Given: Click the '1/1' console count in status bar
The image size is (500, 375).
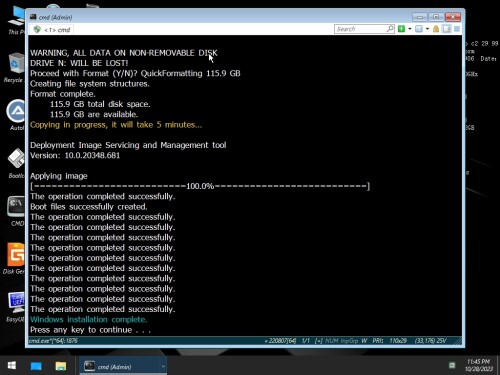Looking at the screenshot, I should [x=306, y=341].
